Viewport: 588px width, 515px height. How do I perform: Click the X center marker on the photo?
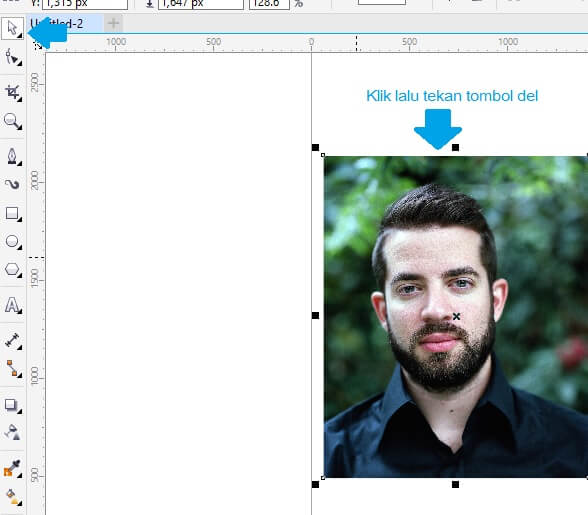click(456, 316)
